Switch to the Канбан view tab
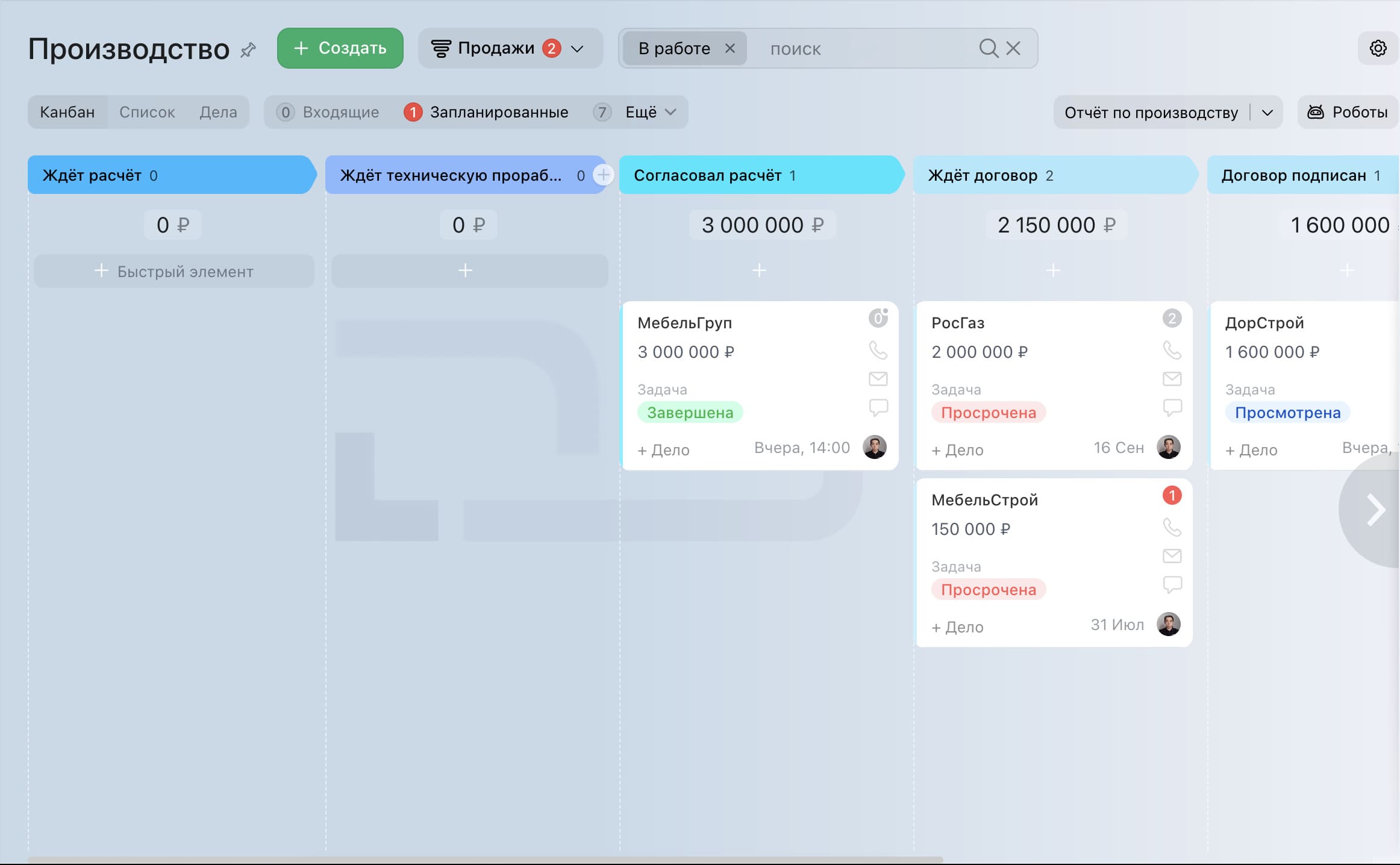This screenshot has width=1400, height=865. click(x=67, y=112)
